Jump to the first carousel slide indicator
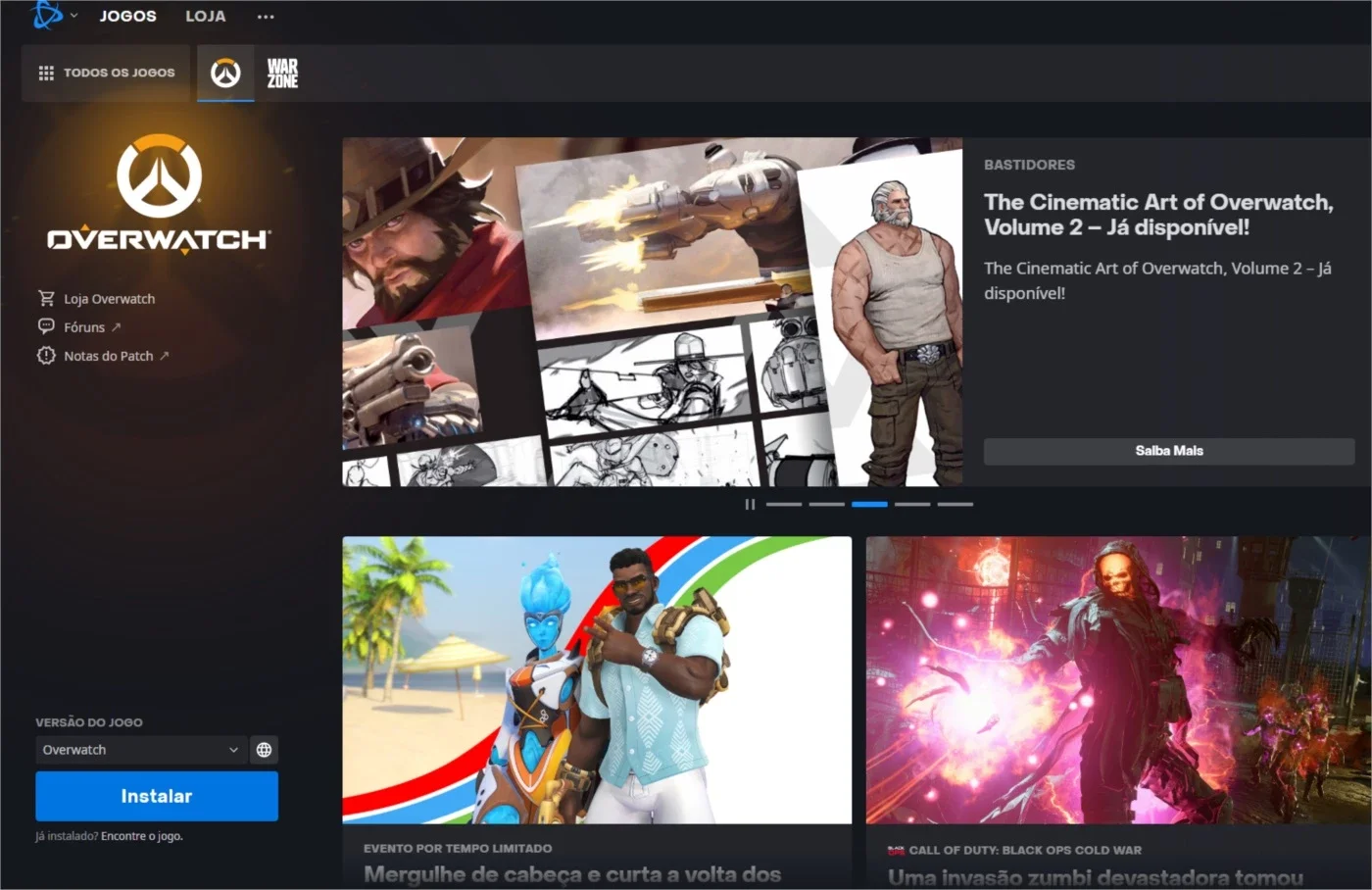Screen dimensions: 1372x890 (784, 504)
